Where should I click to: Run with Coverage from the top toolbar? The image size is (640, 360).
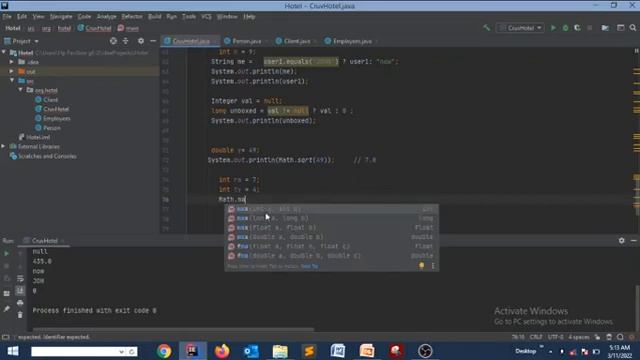(577, 28)
